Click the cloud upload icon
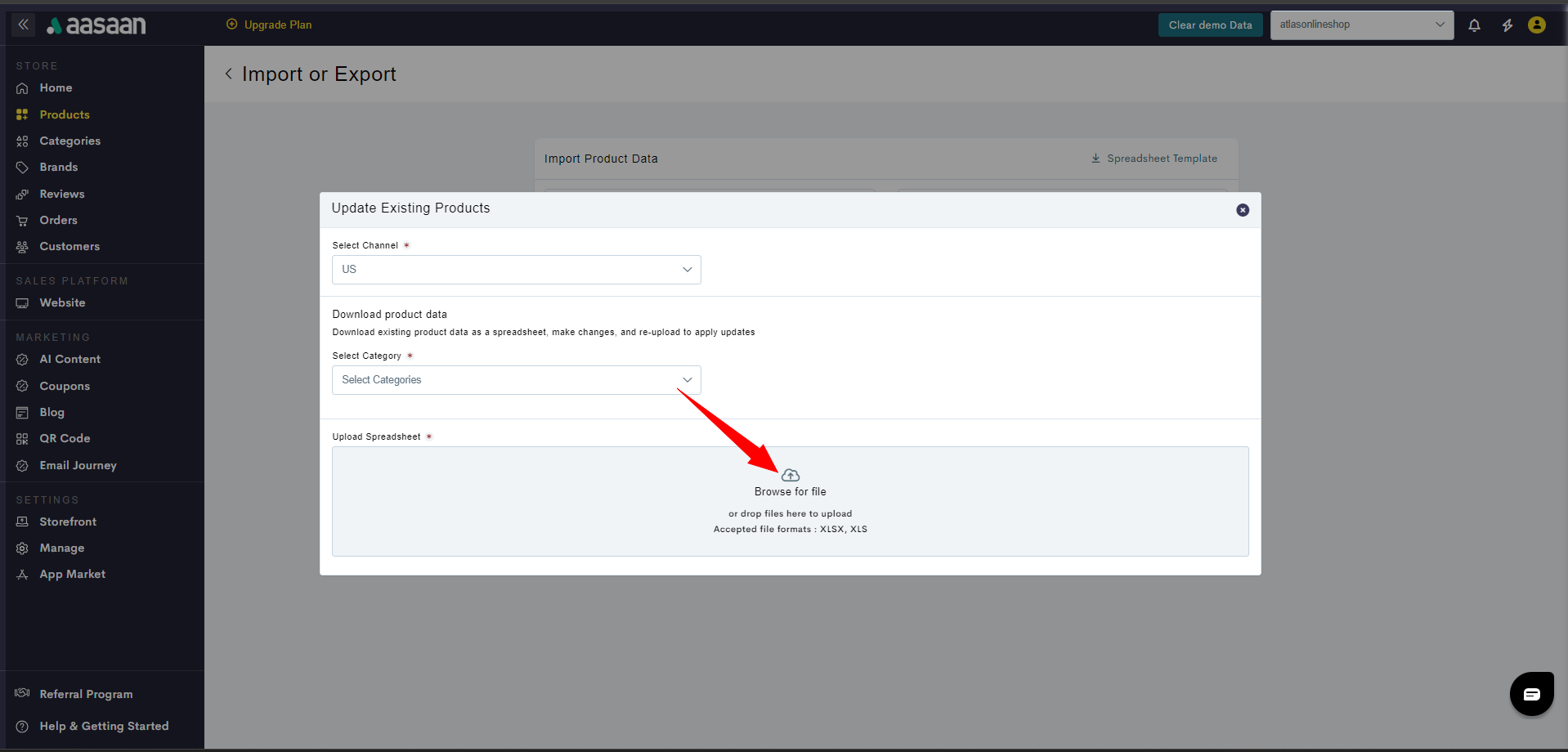The image size is (1568, 752). pyautogui.click(x=790, y=475)
